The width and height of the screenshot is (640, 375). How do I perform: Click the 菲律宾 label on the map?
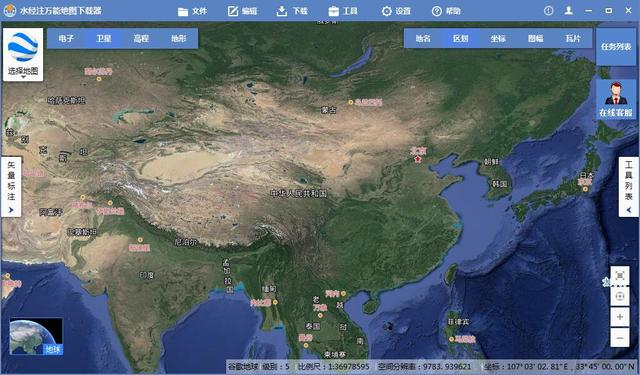(x=458, y=322)
